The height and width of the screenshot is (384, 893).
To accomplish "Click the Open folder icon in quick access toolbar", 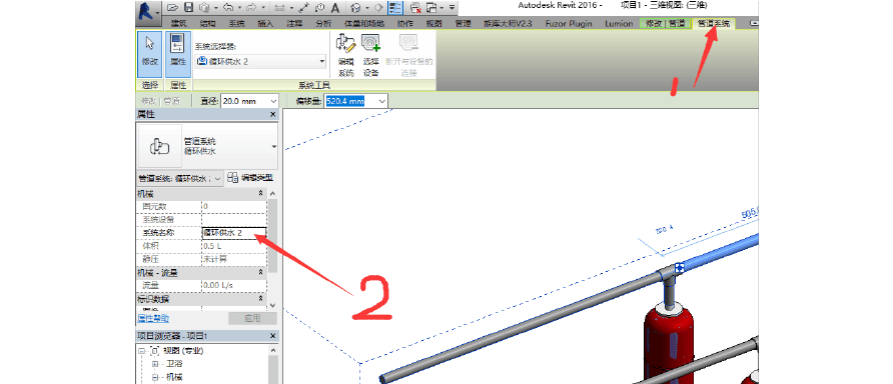I will click(x=173, y=8).
